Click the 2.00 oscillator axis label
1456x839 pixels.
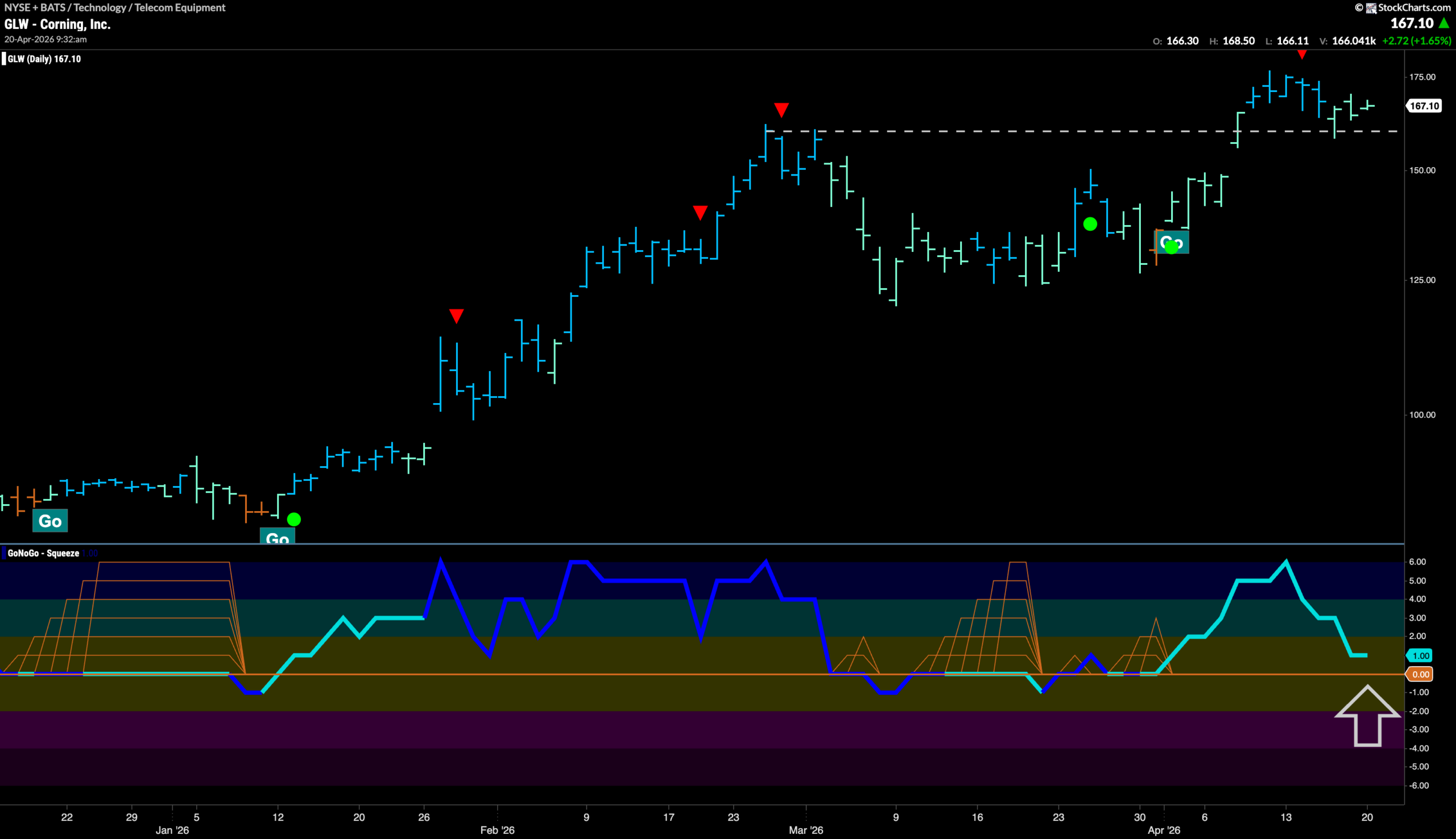1418,636
